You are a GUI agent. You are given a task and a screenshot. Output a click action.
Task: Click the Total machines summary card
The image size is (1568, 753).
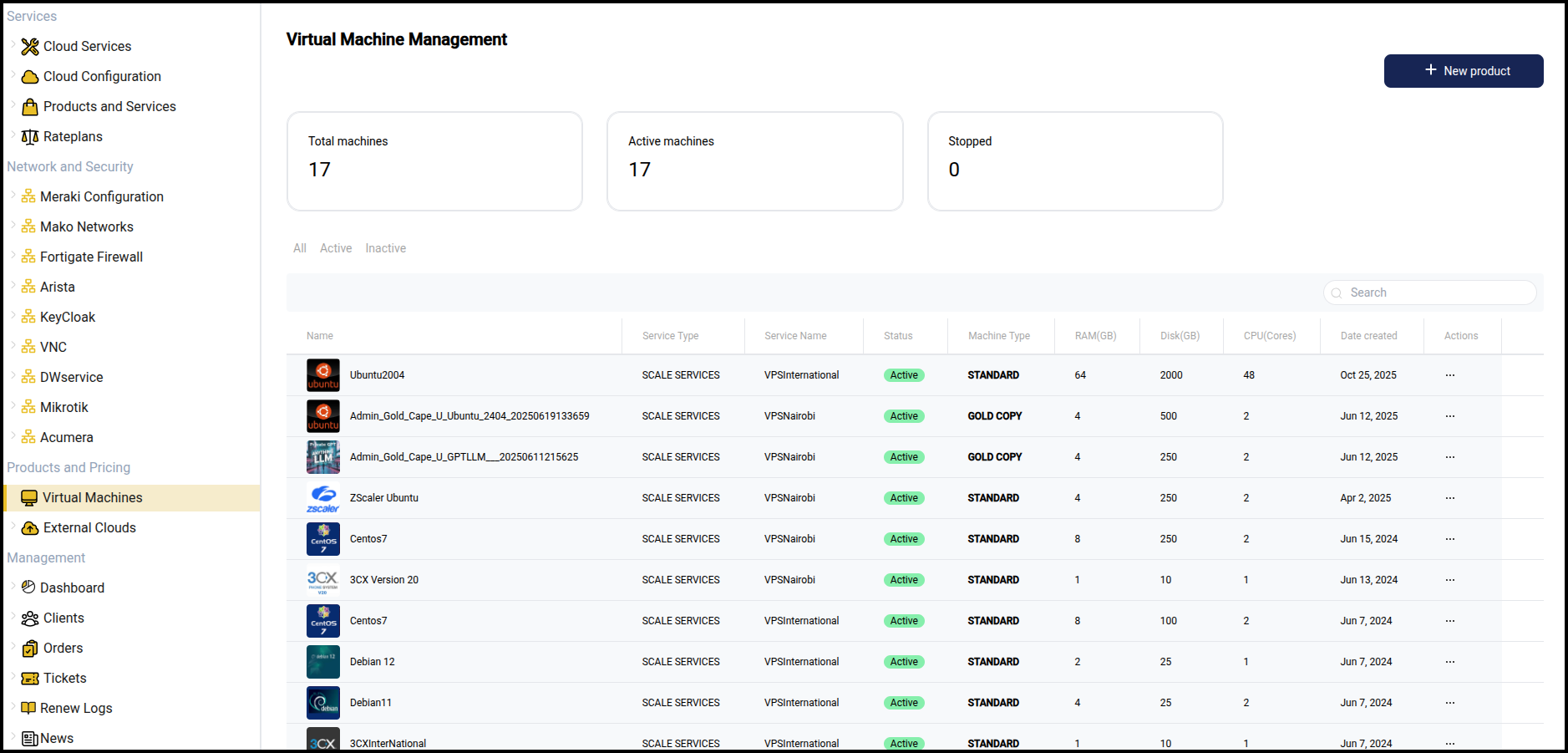[x=434, y=161]
